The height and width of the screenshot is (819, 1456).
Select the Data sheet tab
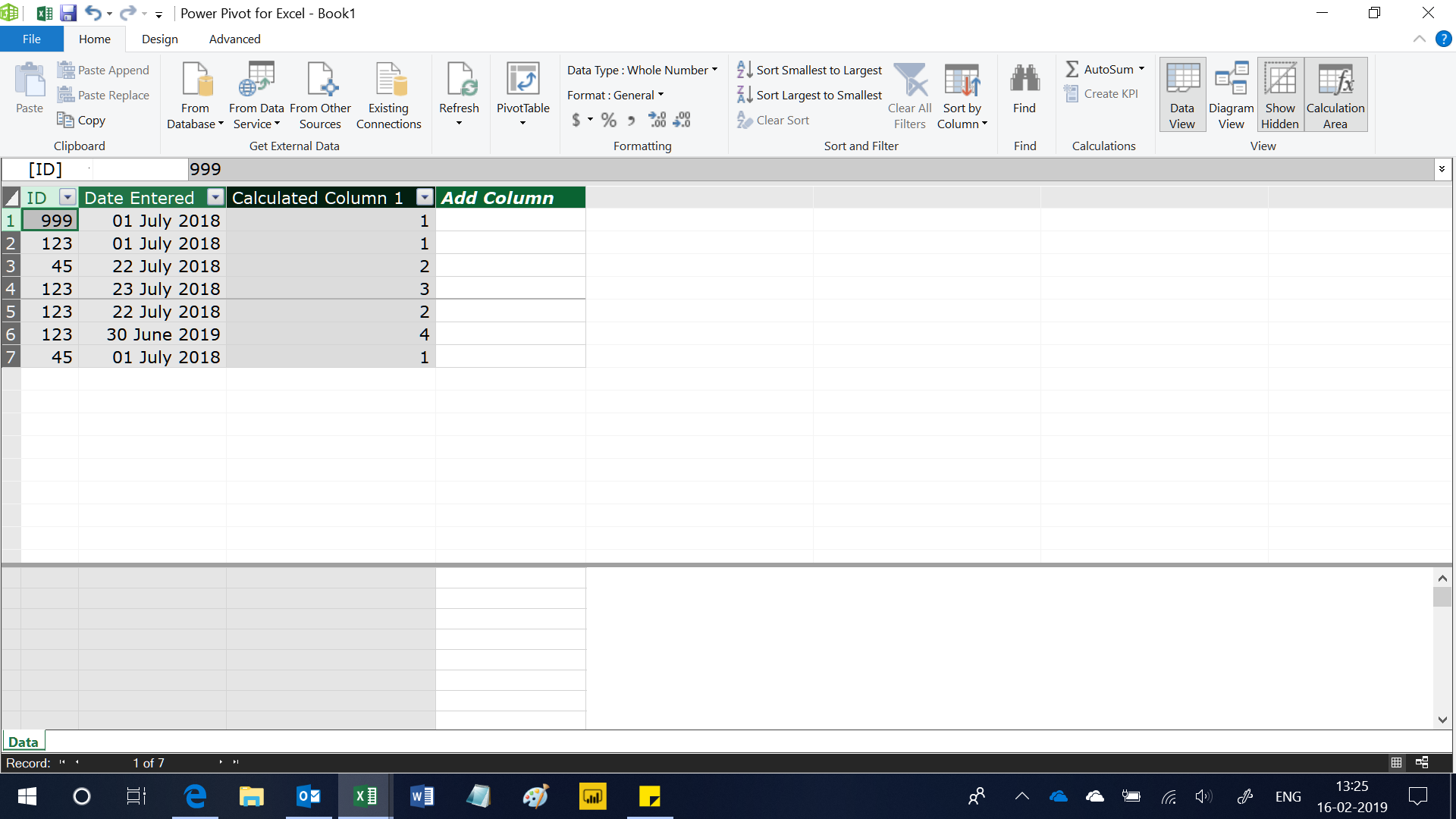pos(23,742)
